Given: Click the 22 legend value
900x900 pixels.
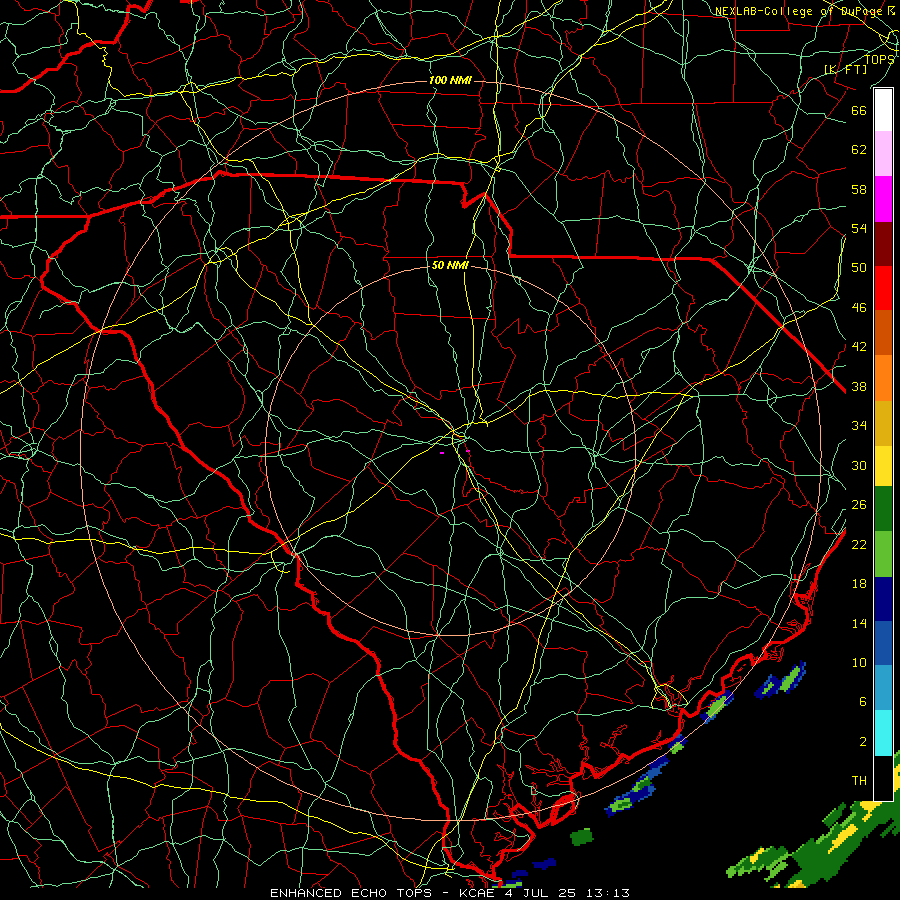Looking at the screenshot, I should pos(859,545).
